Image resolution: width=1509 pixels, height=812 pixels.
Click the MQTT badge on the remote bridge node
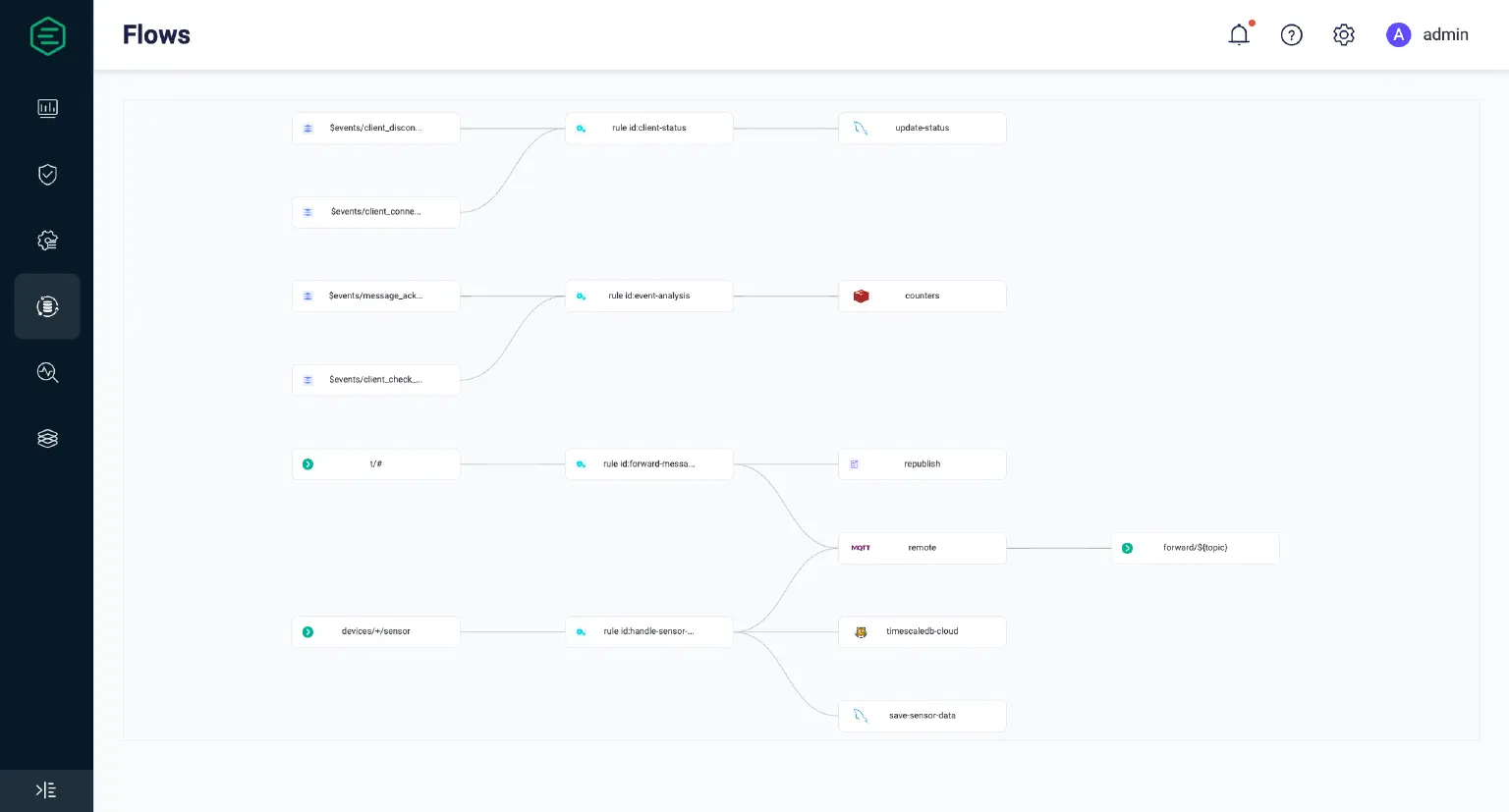[863, 548]
